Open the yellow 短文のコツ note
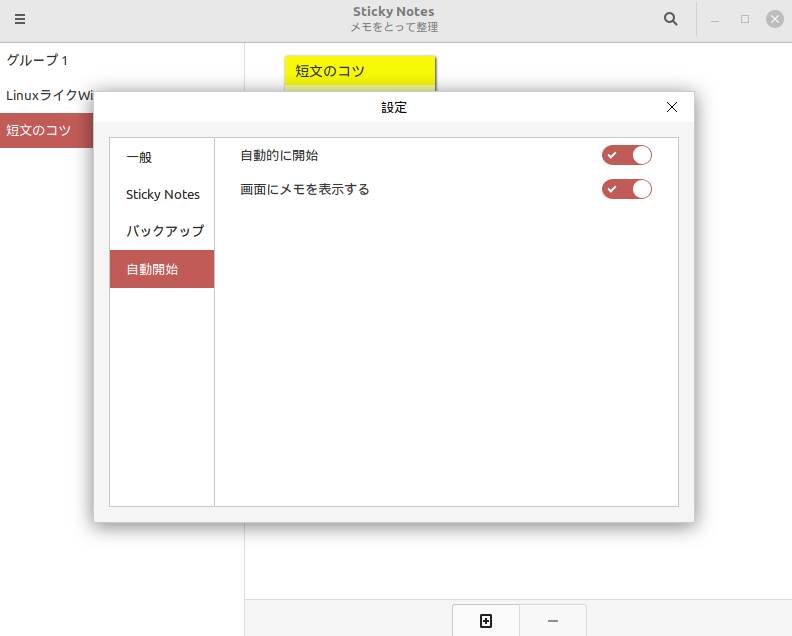792x636 pixels. (x=360, y=73)
